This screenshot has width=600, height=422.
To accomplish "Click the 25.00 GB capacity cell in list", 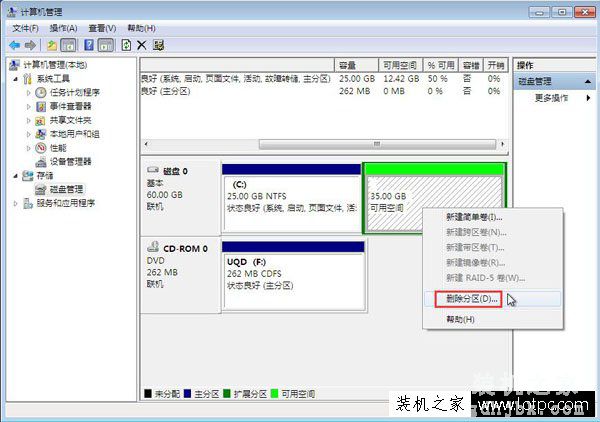I will (357, 79).
